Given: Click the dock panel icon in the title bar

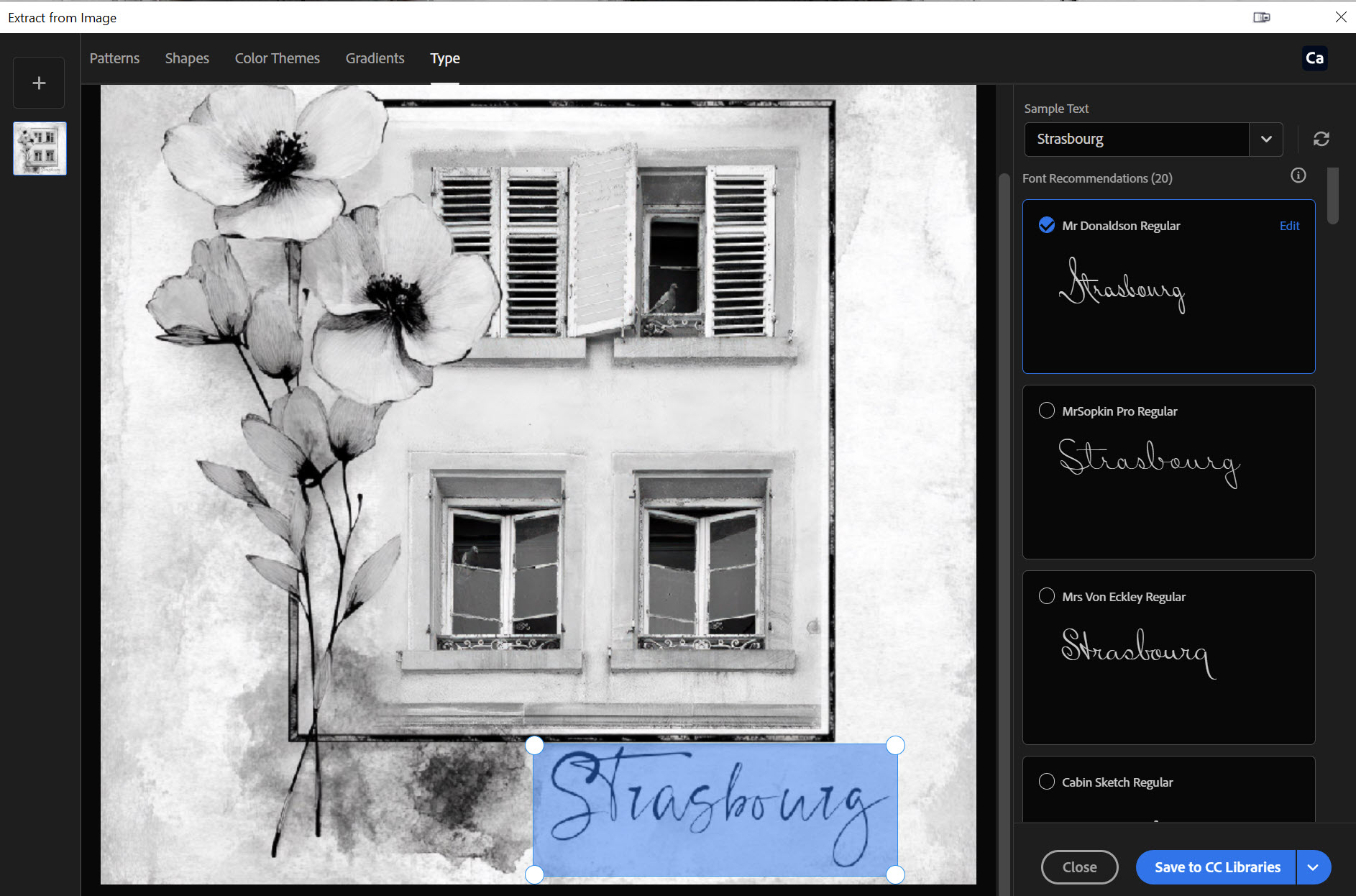Looking at the screenshot, I should click(x=1261, y=17).
